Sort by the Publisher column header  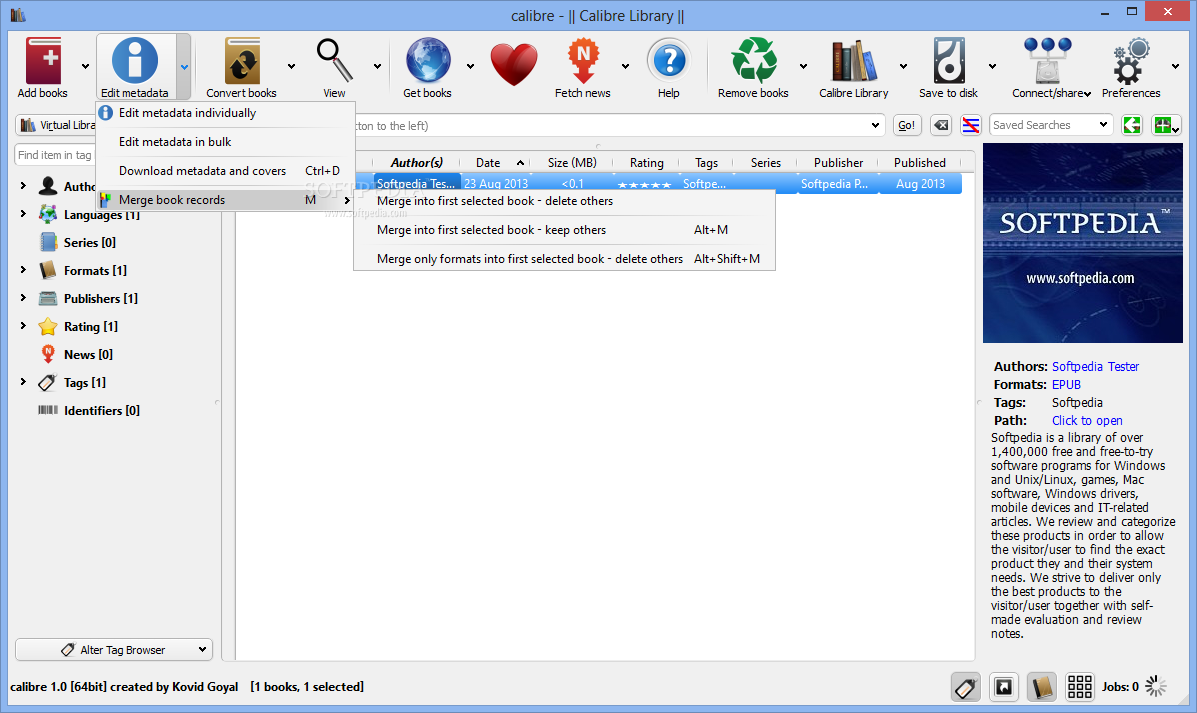(x=838, y=163)
